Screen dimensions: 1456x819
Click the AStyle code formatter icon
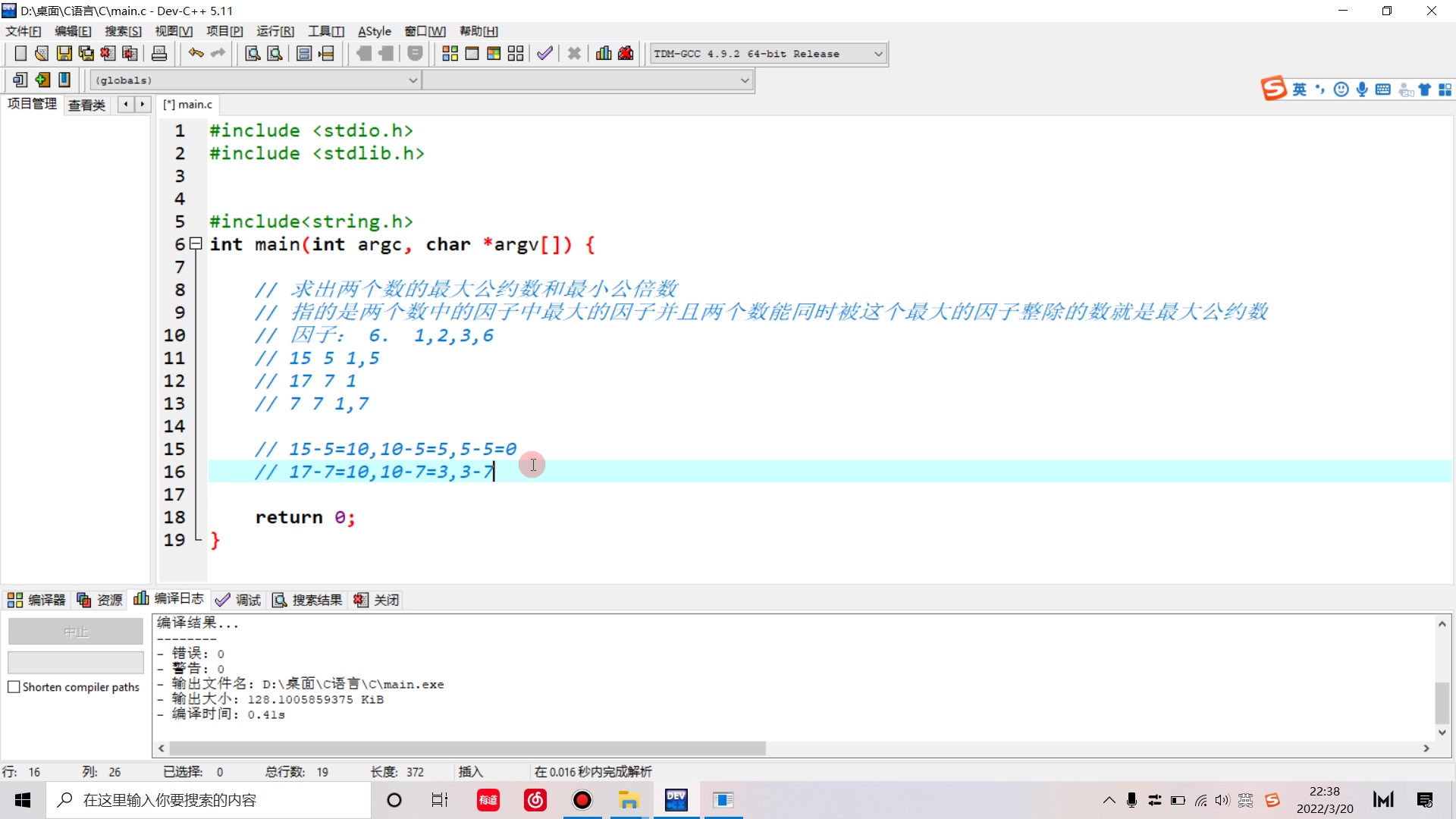tap(375, 31)
